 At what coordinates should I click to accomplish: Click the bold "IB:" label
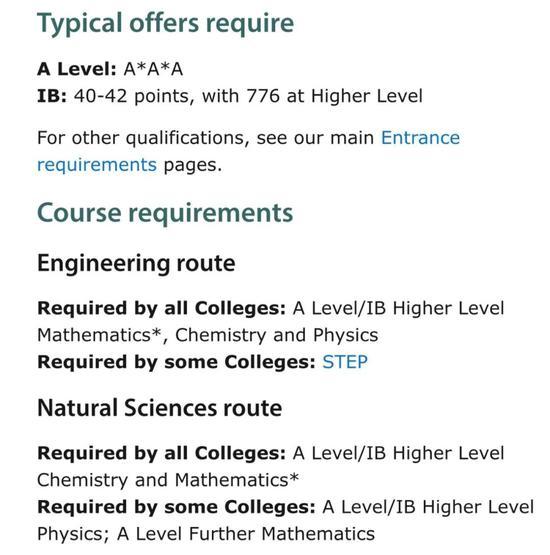(52, 96)
